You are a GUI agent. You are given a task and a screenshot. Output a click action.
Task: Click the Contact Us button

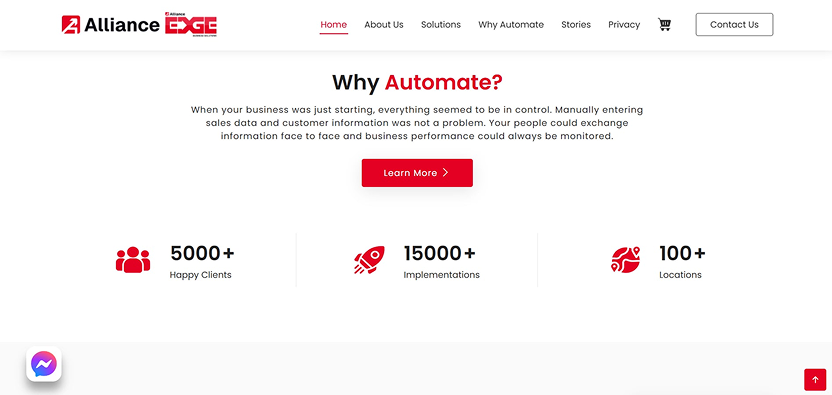pos(734,24)
